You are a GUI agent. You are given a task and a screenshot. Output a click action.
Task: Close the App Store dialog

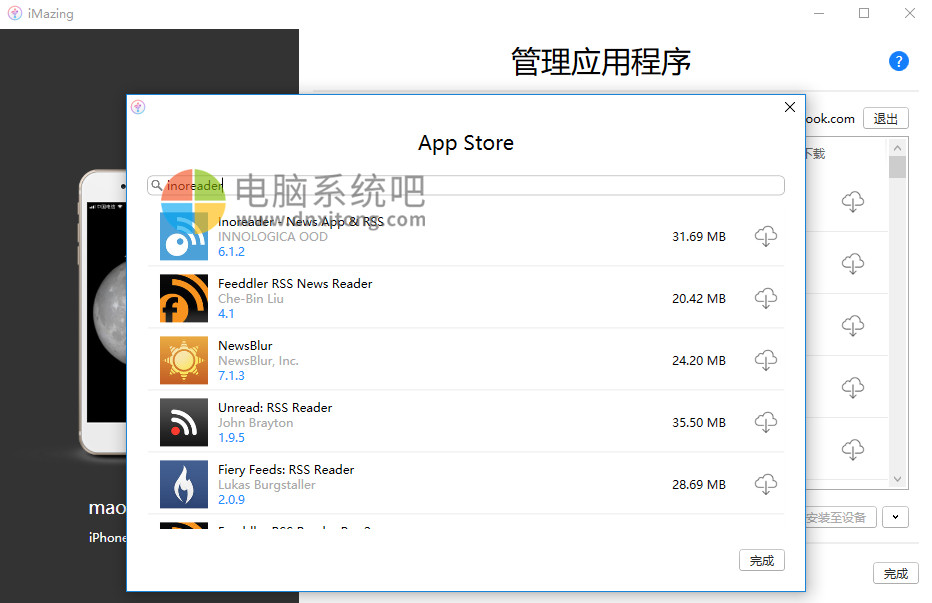click(789, 107)
